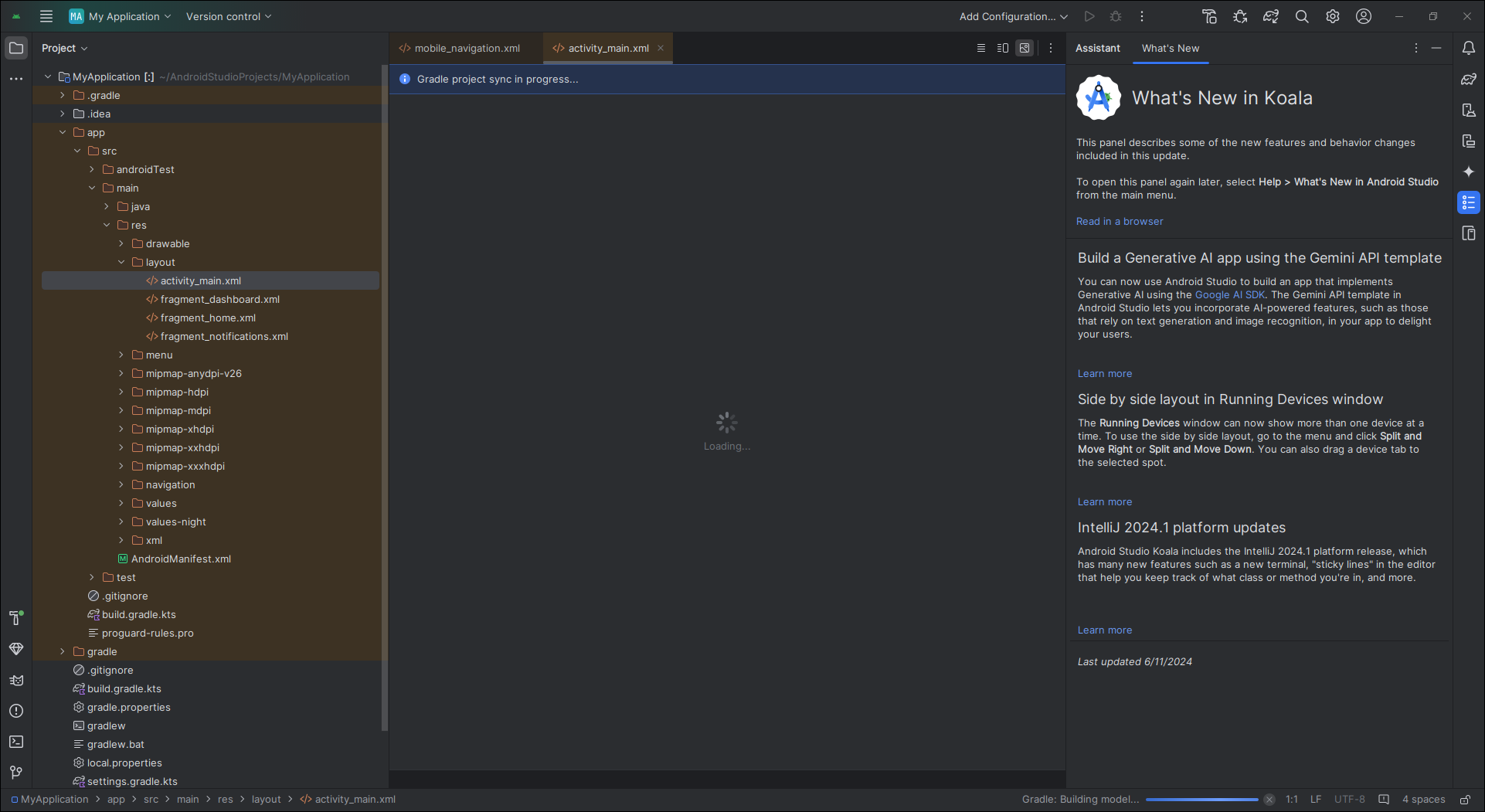Click Learn more under Gemini API template
The width and height of the screenshot is (1485, 812).
coord(1105,374)
